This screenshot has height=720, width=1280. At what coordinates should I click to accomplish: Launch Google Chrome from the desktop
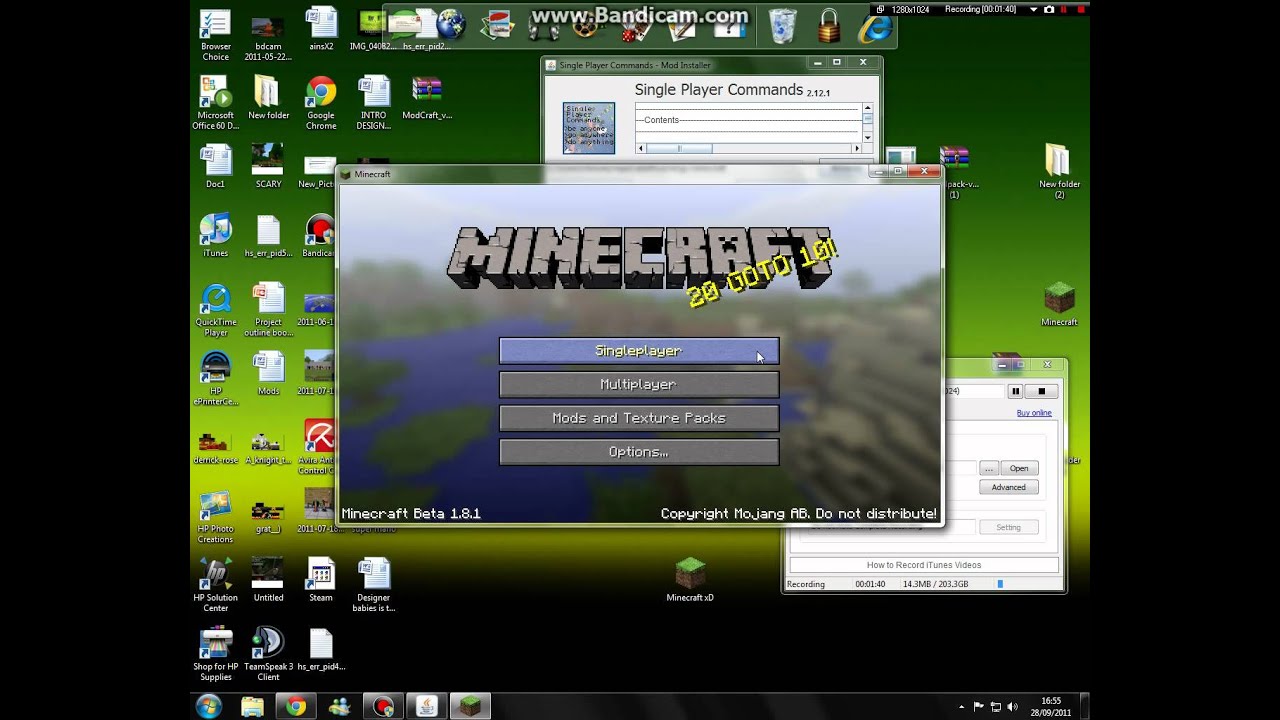pos(321,103)
